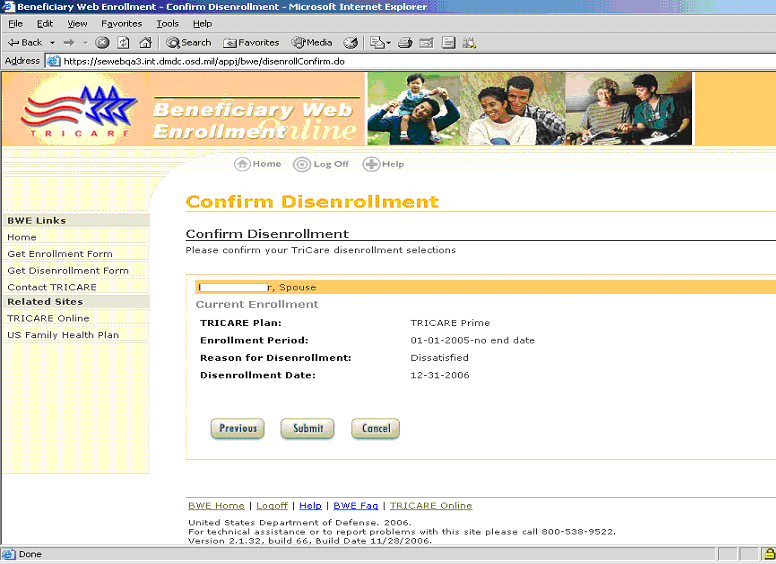Image resolution: width=776 pixels, height=564 pixels.
Task: Click the '01-01-2005-no end date' value
Action: pyautogui.click(x=473, y=340)
